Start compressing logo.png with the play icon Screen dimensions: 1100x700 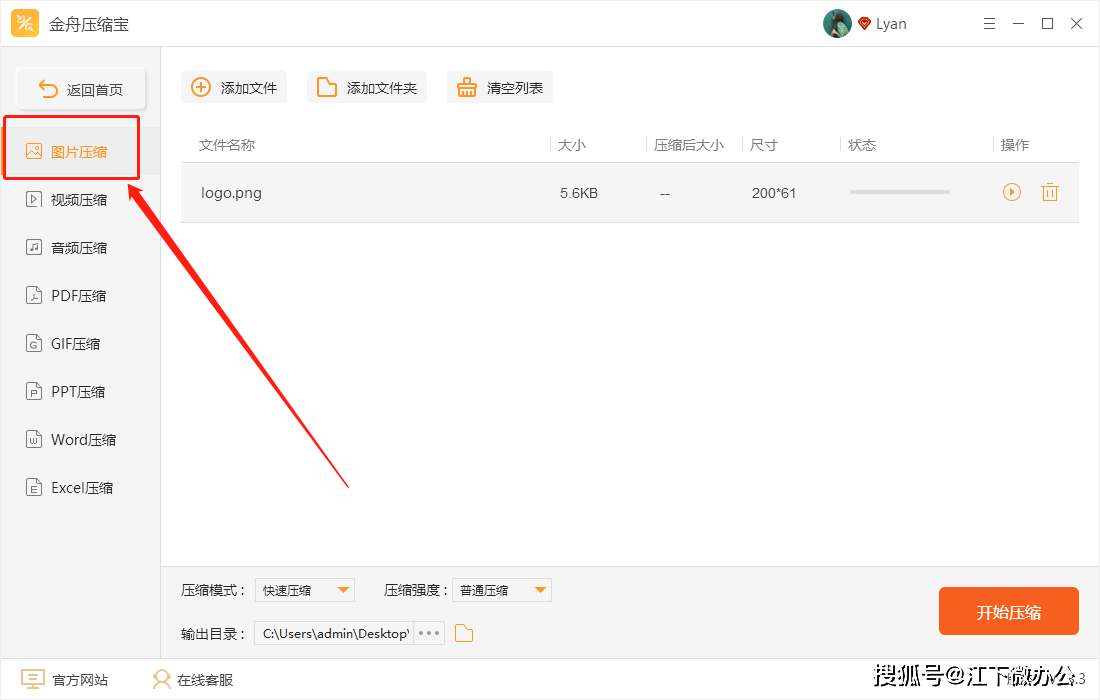[x=1012, y=192]
